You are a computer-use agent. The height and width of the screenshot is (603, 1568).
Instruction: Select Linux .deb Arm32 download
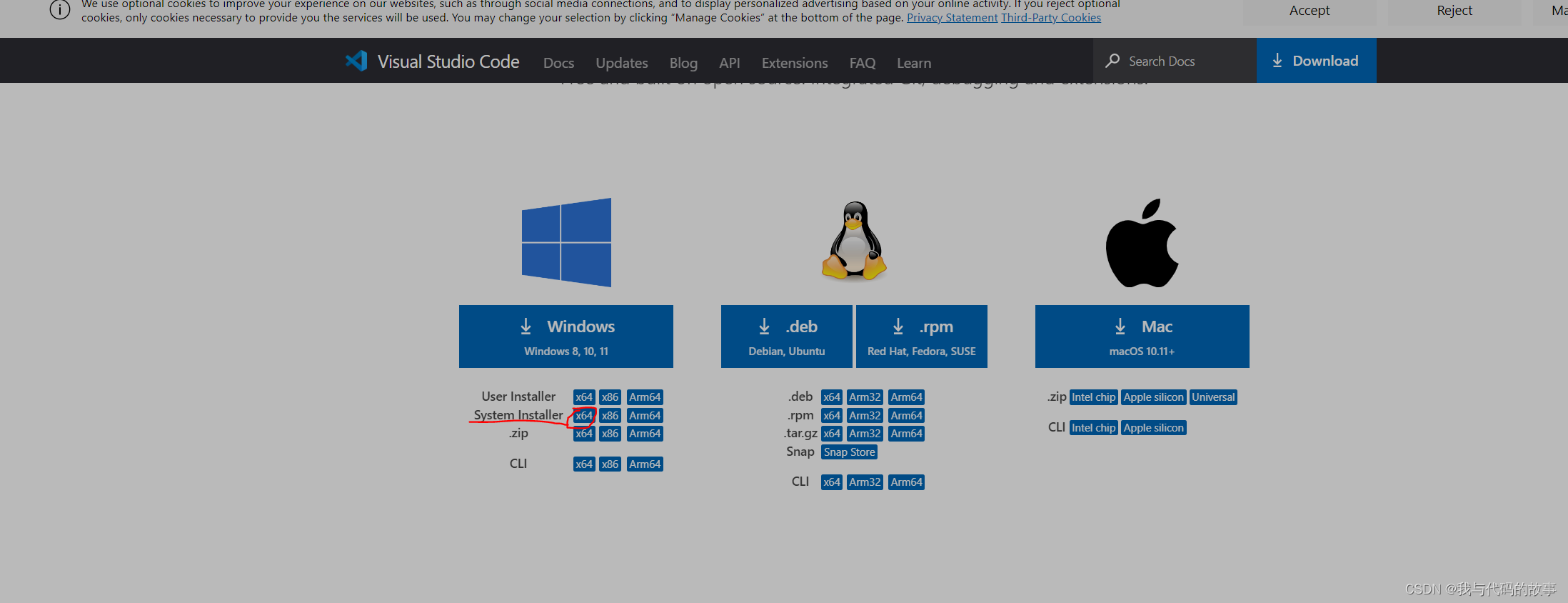(x=865, y=397)
